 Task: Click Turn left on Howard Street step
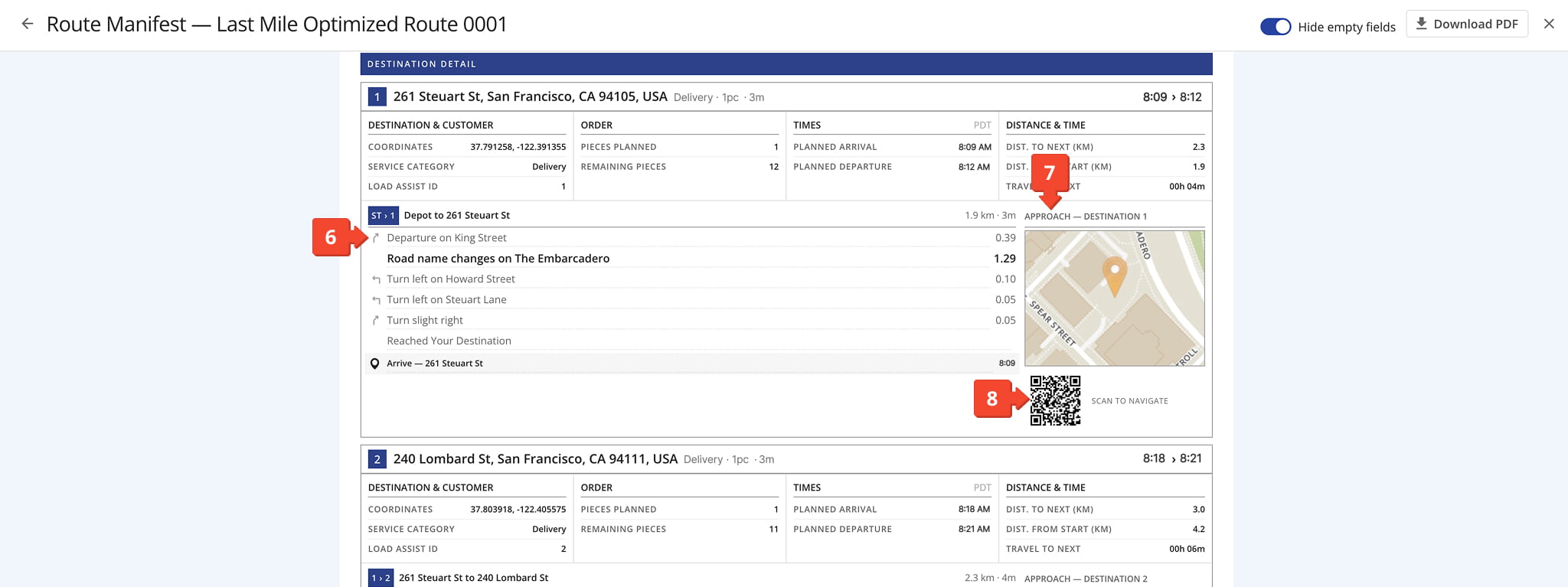(x=450, y=279)
